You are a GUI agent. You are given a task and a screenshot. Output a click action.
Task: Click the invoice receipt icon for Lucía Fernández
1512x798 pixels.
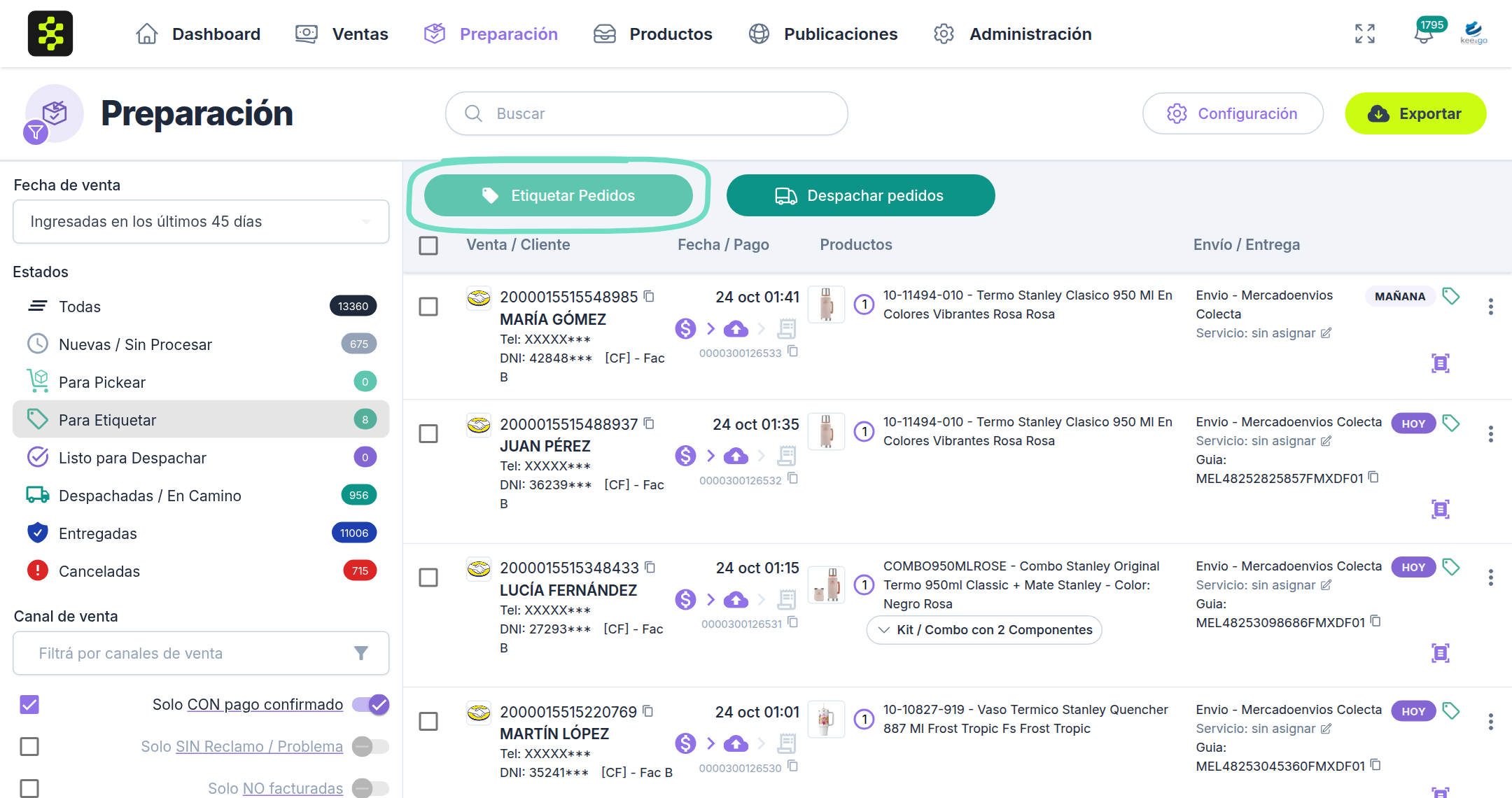point(787,600)
